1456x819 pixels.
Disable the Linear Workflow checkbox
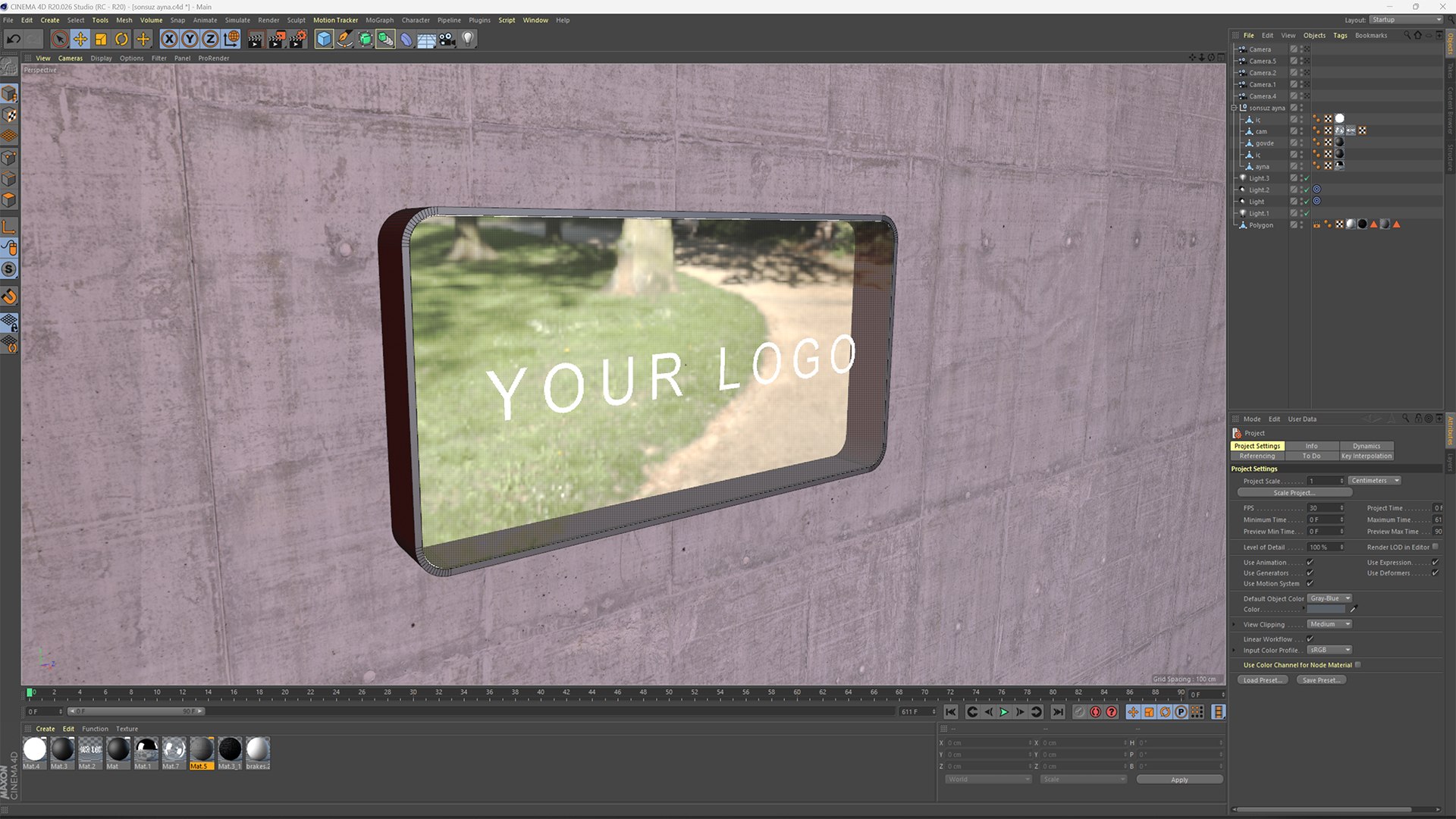click(1310, 639)
